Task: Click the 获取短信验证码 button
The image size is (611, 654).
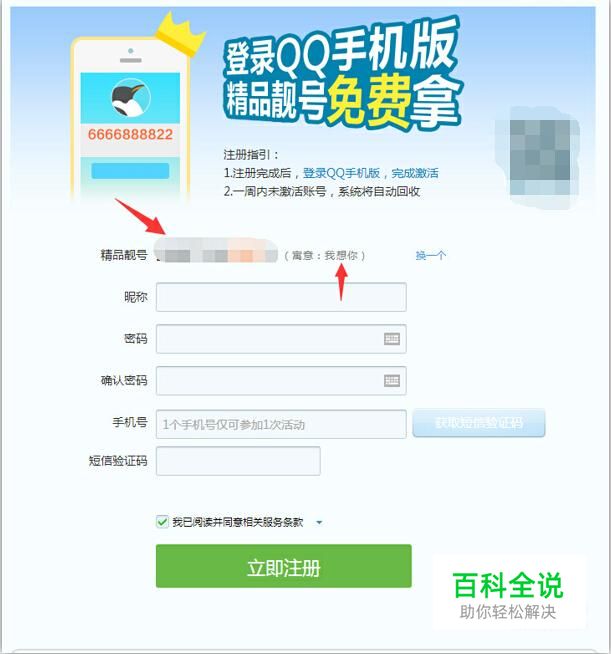Action: pos(479,423)
